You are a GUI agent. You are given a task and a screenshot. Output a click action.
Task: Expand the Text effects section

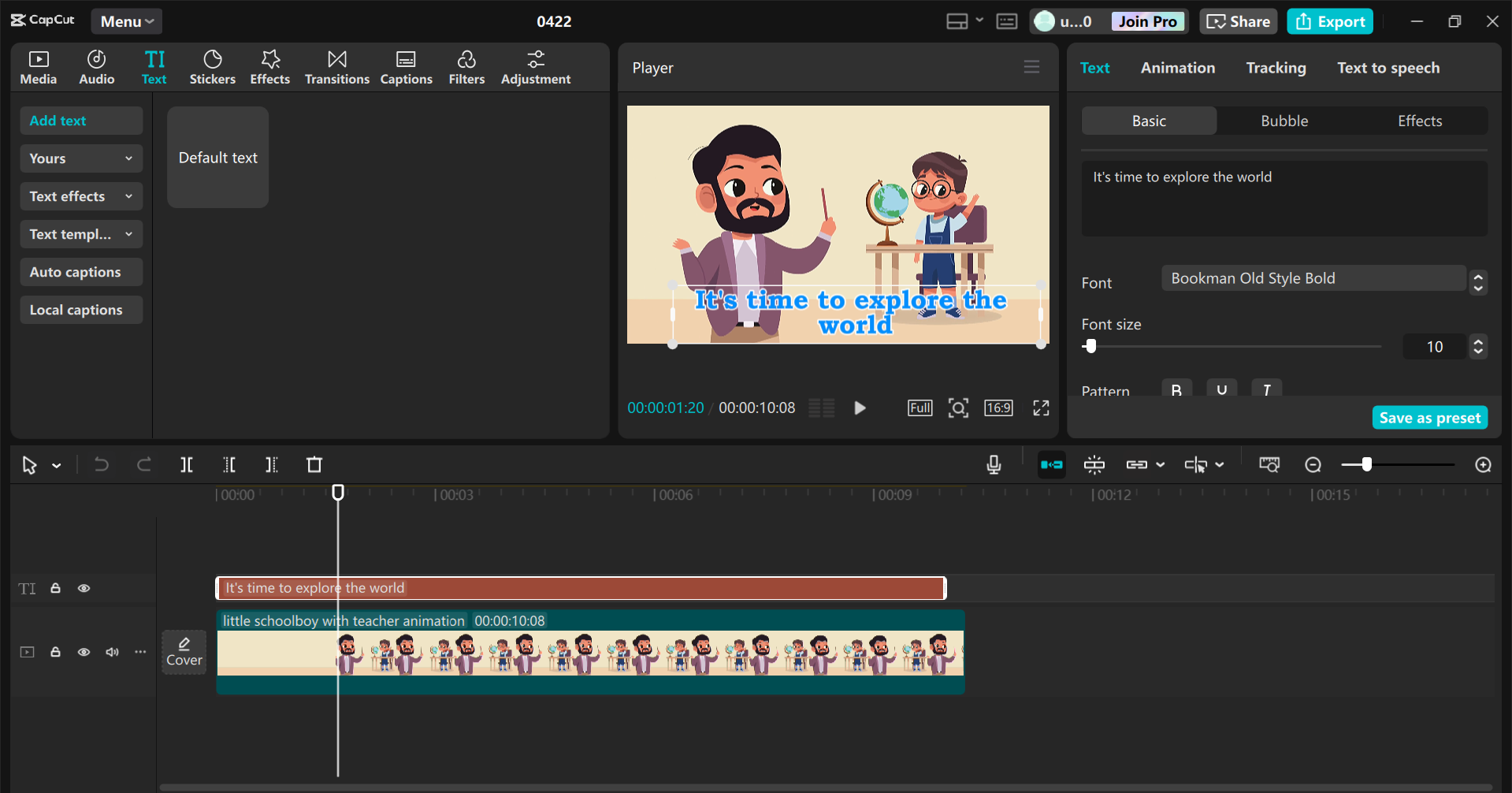pos(80,195)
